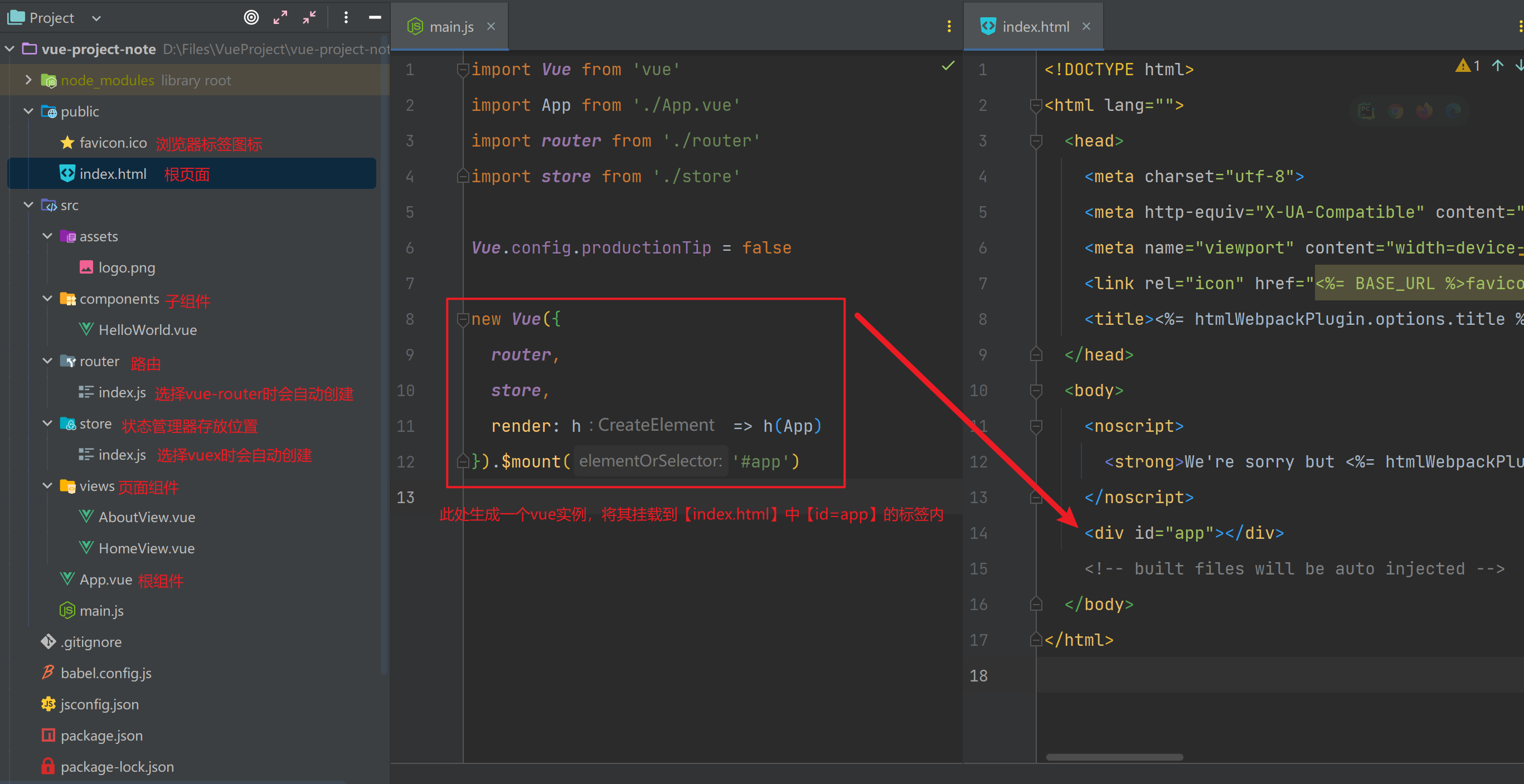The width and height of the screenshot is (1524, 784).
Task: Collapse the views folder
Action: point(47,486)
